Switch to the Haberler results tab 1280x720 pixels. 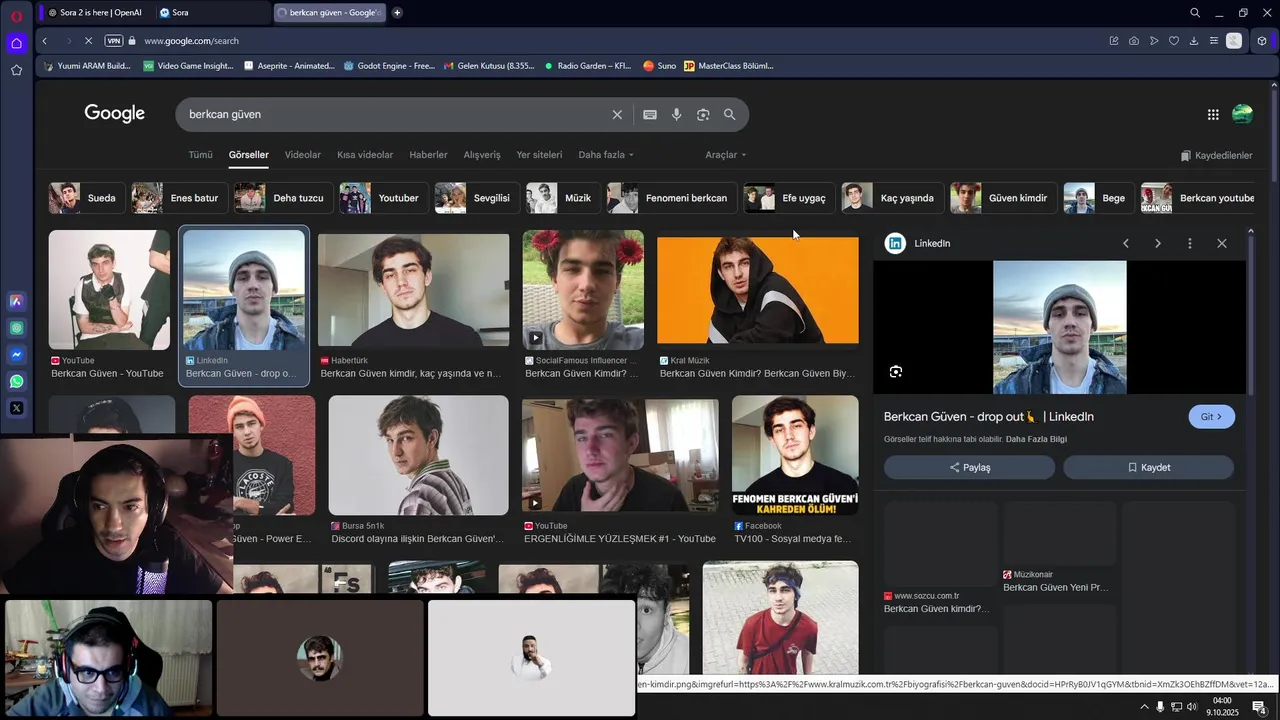click(428, 155)
